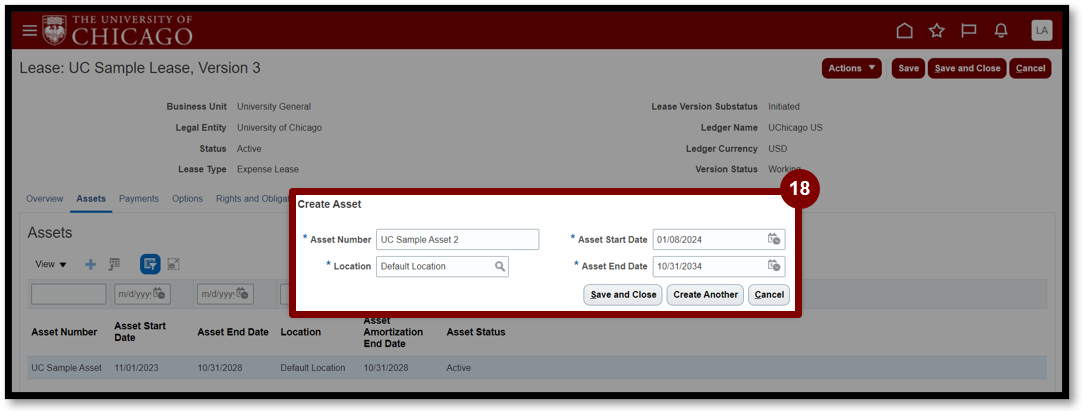Click Save and Close in Create Asset

[x=623, y=294]
